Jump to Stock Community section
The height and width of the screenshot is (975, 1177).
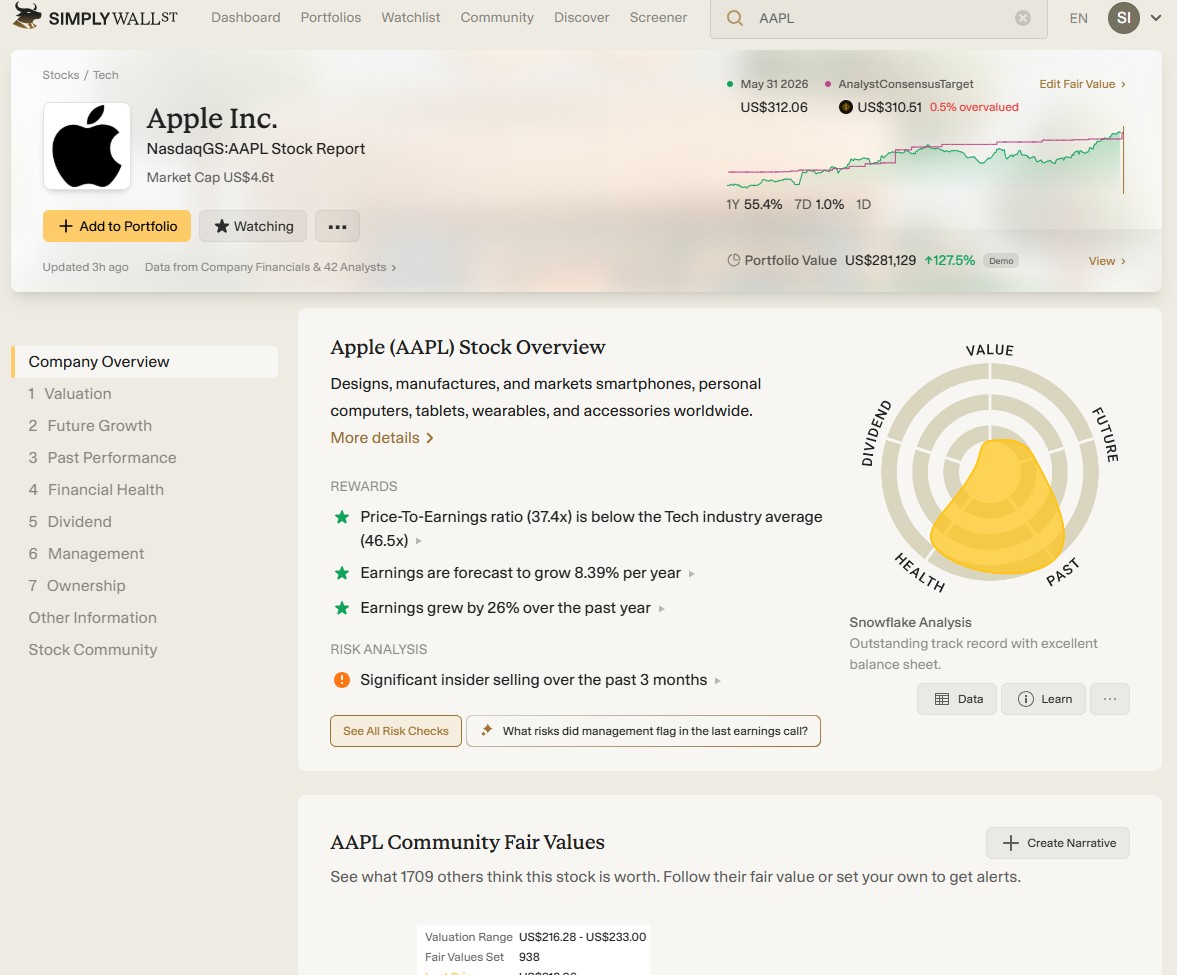click(x=92, y=650)
